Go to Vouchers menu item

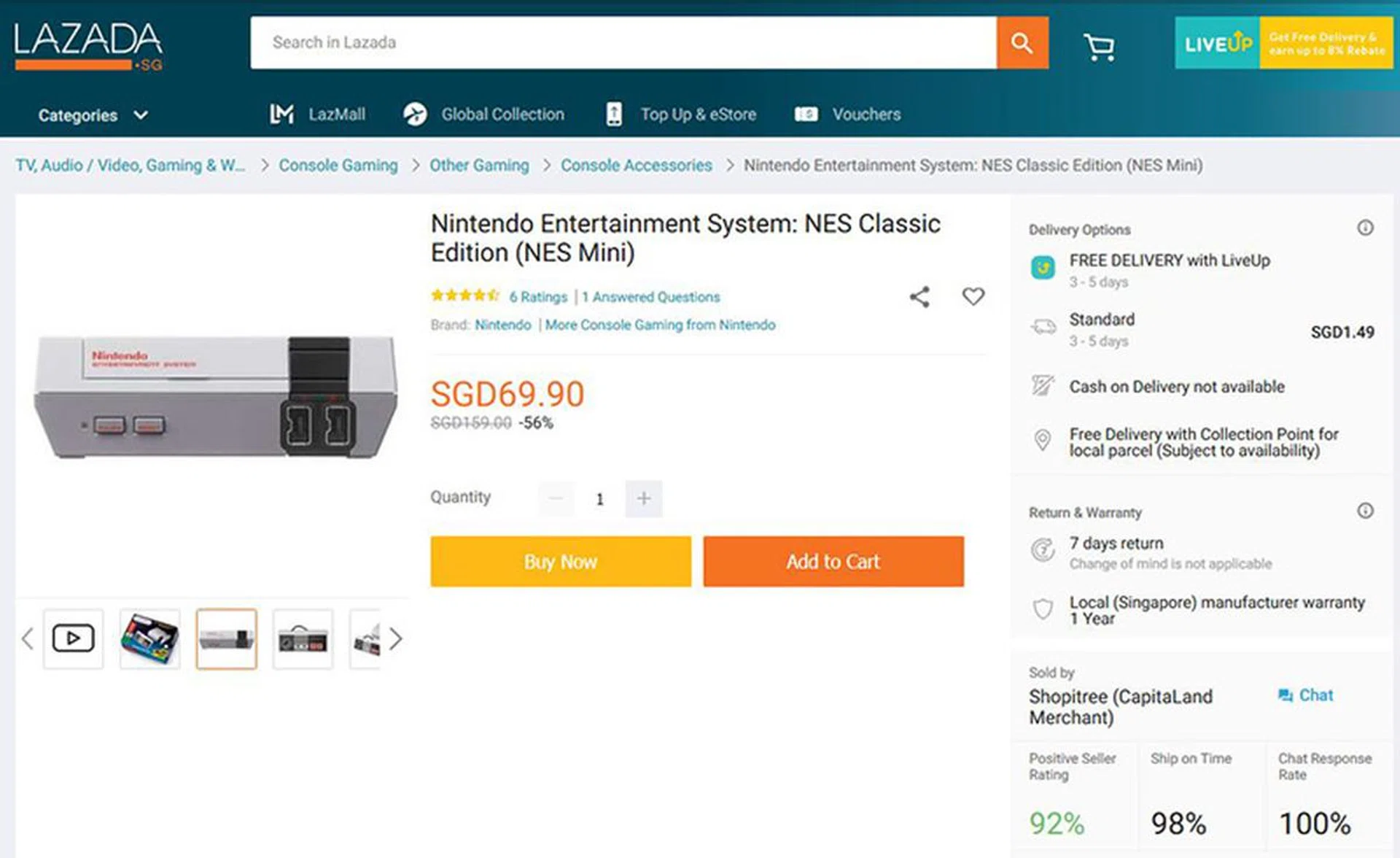point(848,115)
